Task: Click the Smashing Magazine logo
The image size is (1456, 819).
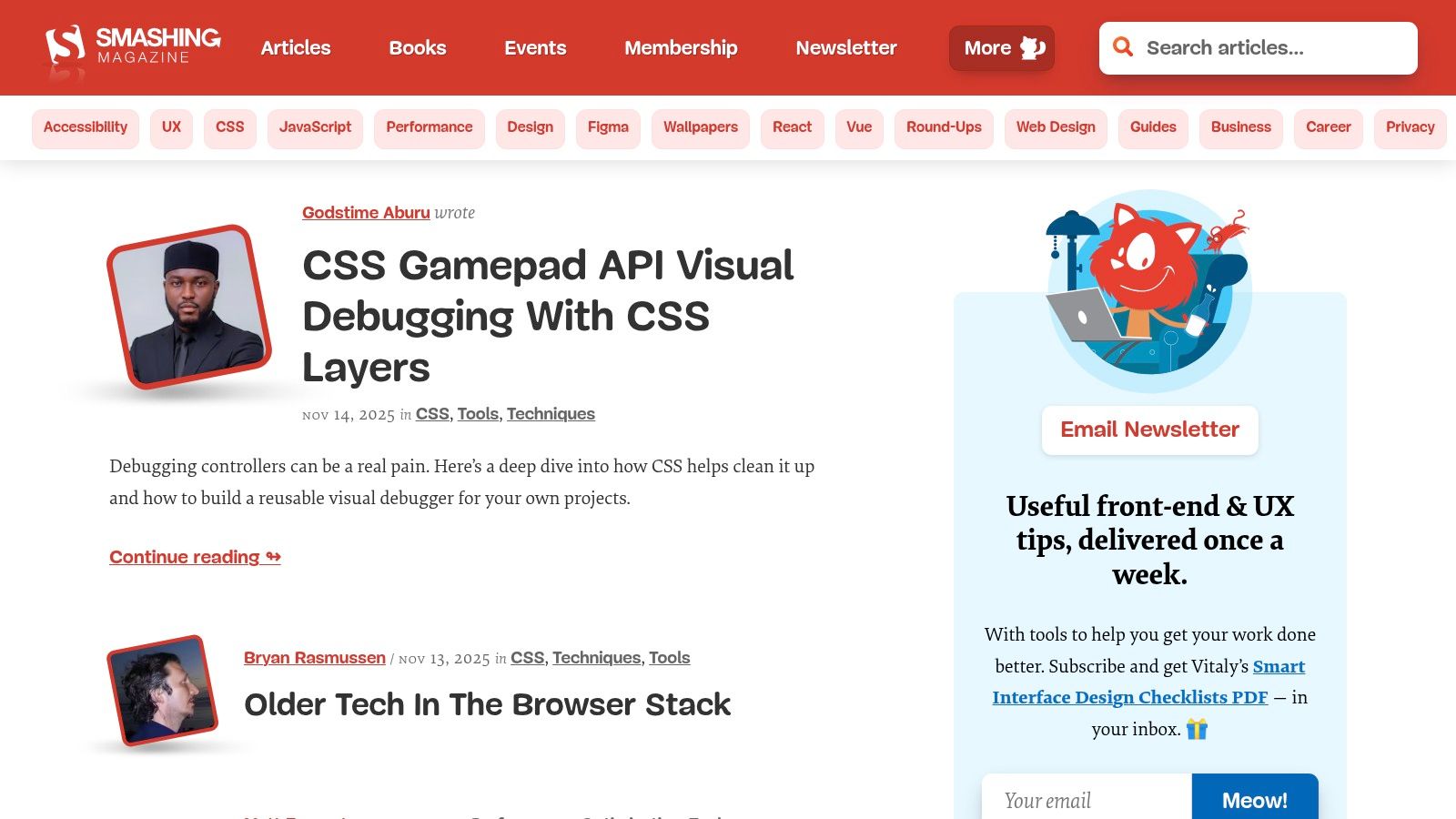Action: (134, 47)
